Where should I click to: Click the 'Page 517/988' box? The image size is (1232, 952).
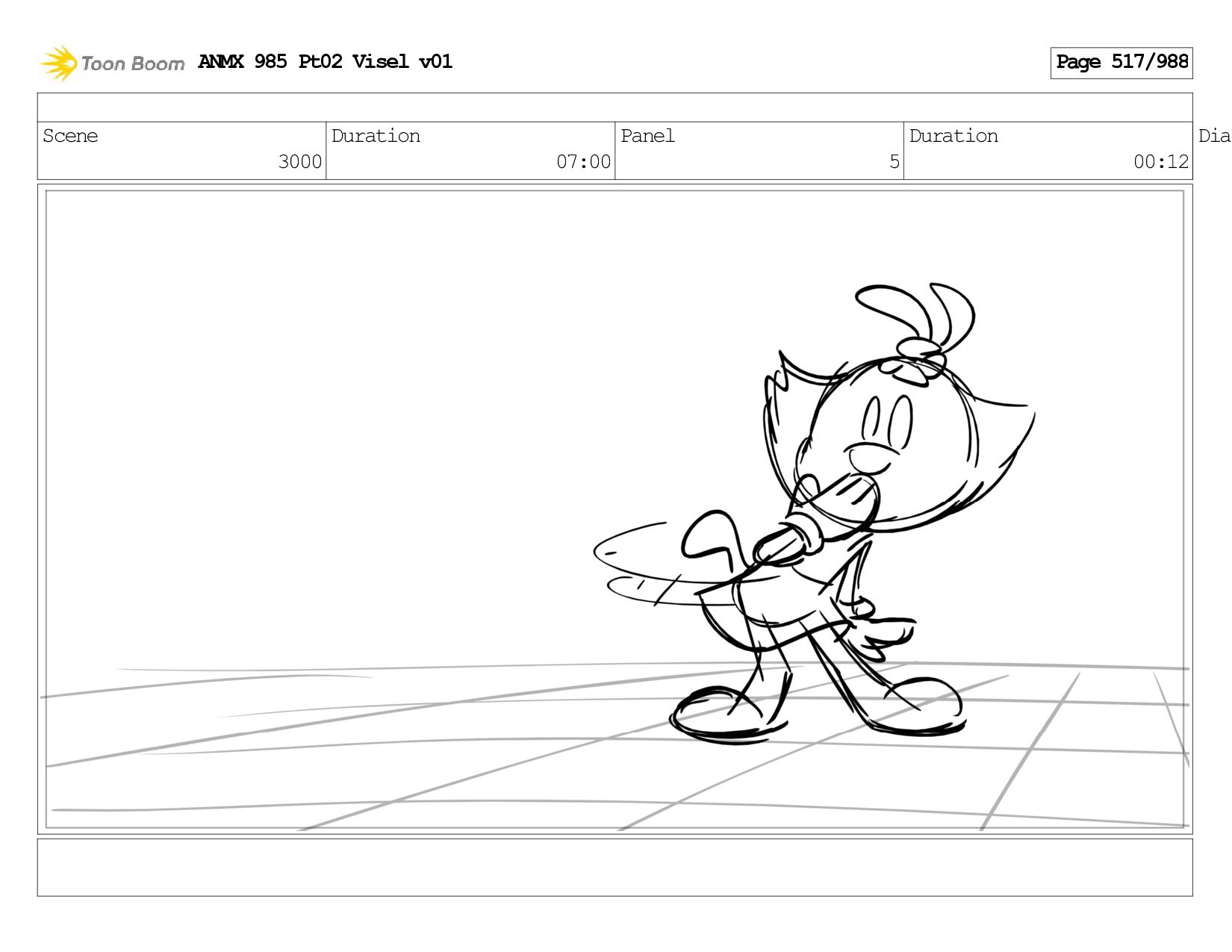click(1121, 63)
